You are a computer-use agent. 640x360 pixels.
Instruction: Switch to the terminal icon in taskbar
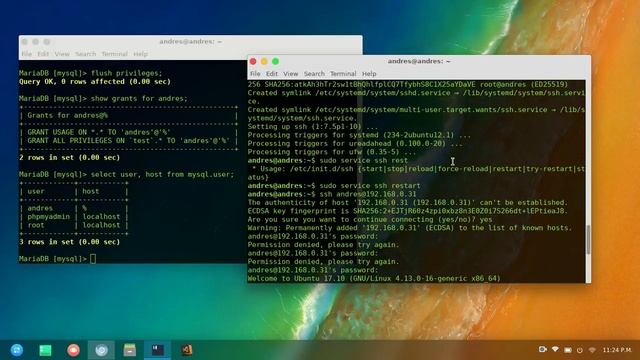(x=158, y=350)
